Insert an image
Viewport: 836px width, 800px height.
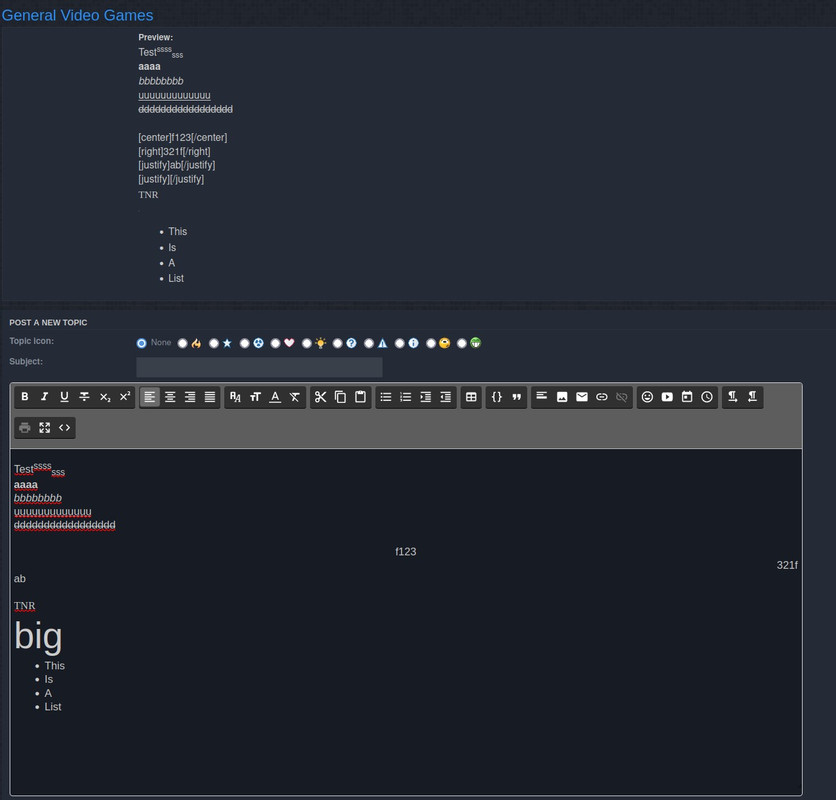[562, 397]
